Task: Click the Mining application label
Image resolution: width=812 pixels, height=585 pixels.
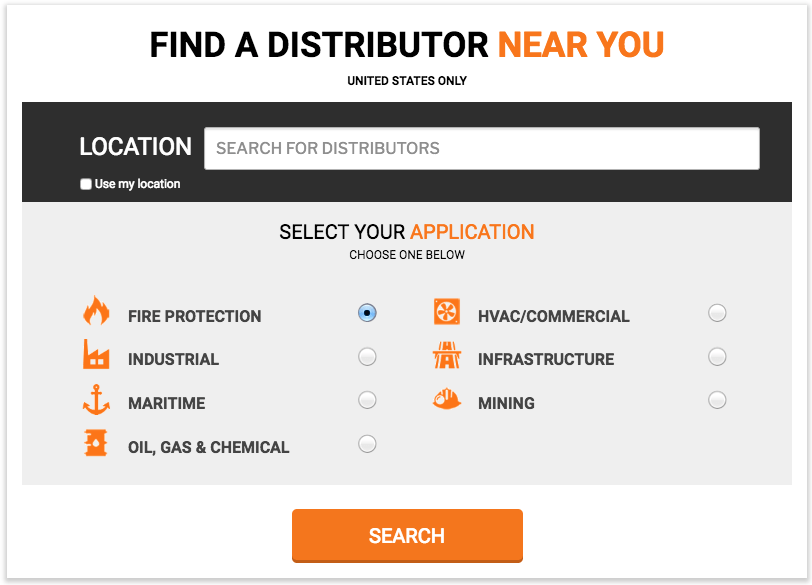Action: (x=506, y=404)
